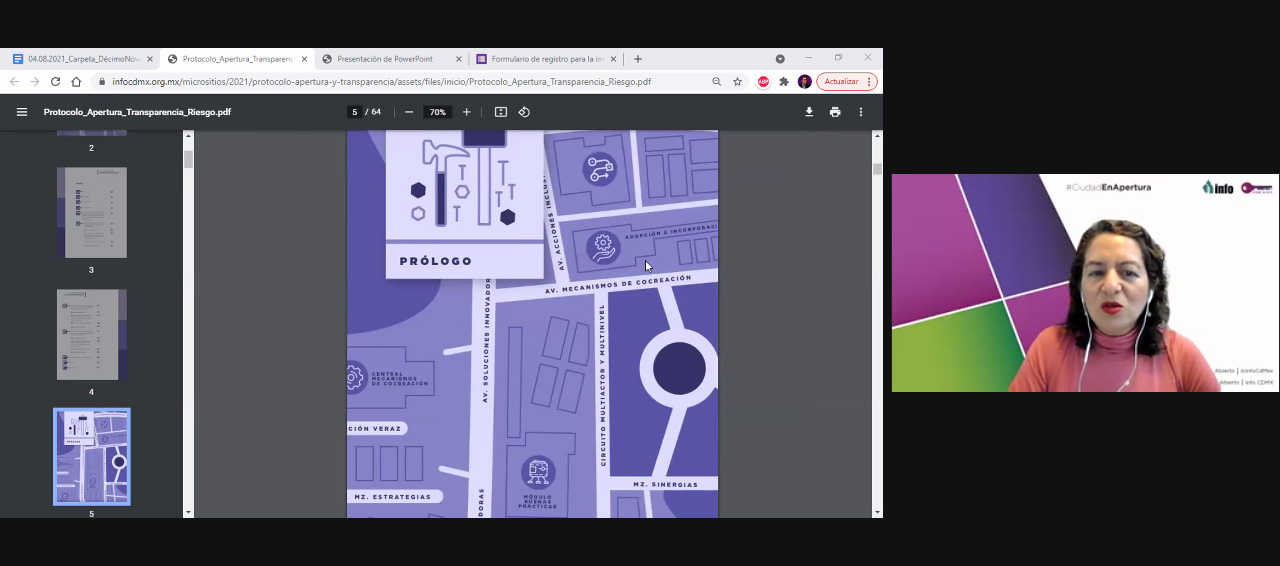Viewport: 1280px width, 566px height.
Task: Reload the current page
Action: [55, 82]
